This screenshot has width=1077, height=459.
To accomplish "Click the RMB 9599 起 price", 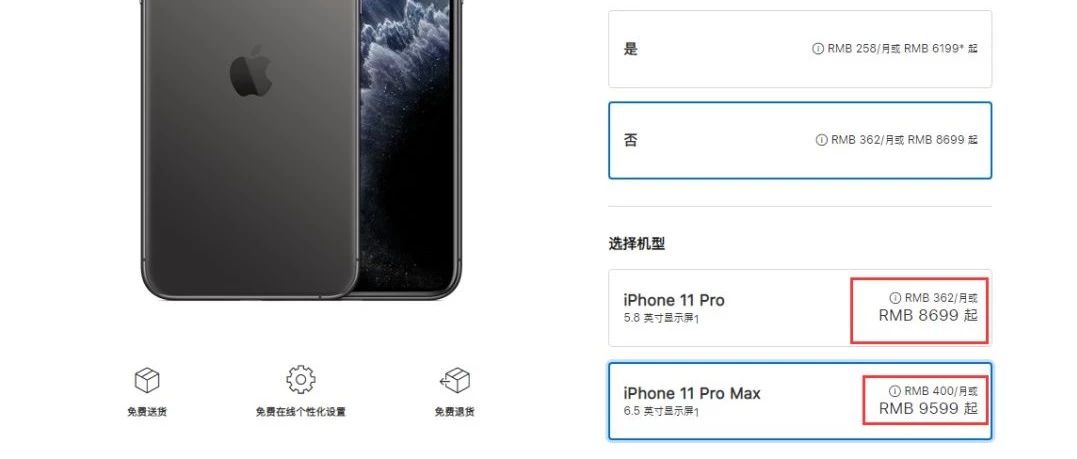I will [928, 409].
